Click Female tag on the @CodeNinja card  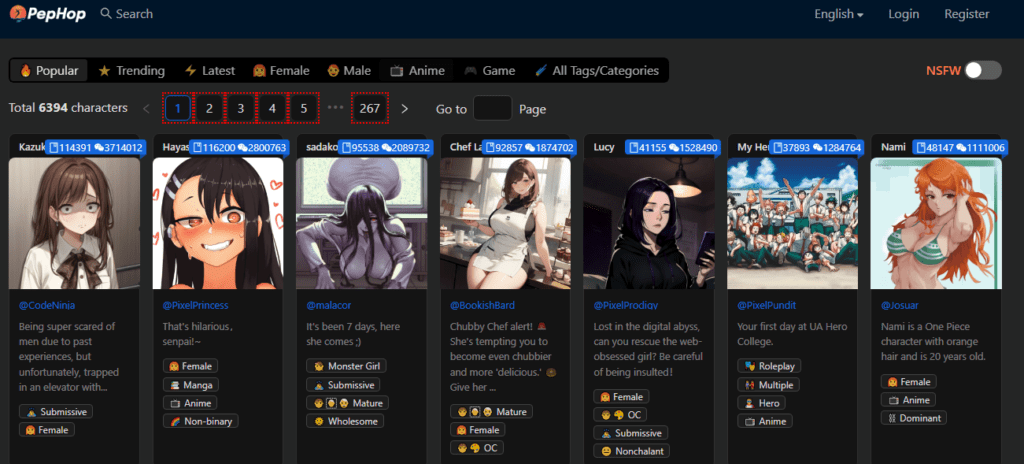[x=47, y=430]
